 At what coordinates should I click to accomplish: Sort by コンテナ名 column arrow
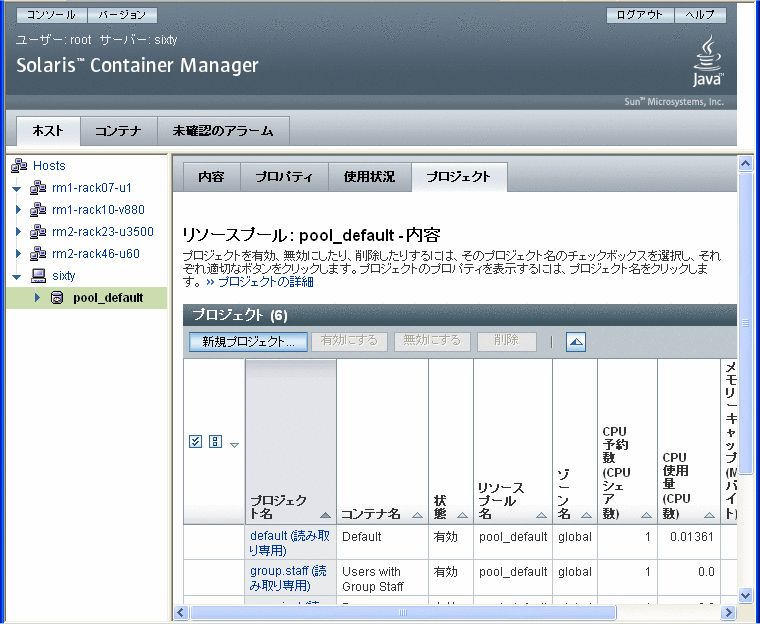417,515
